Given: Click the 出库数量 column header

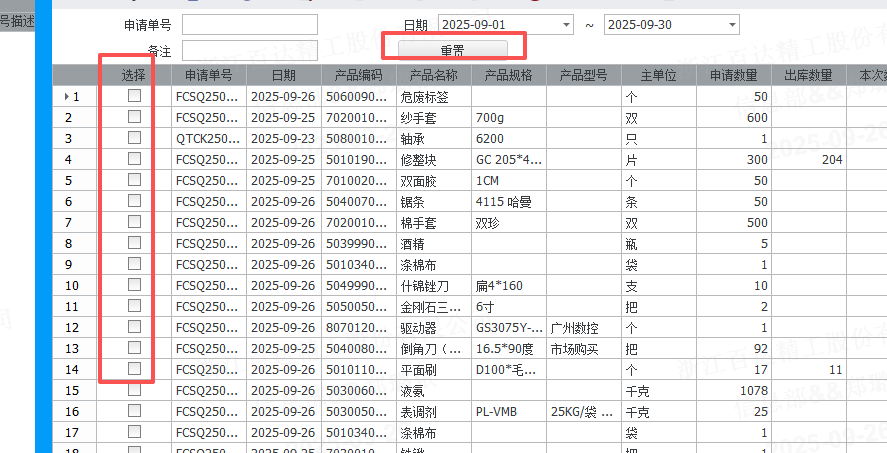Looking at the screenshot, I should coord(809,75).
